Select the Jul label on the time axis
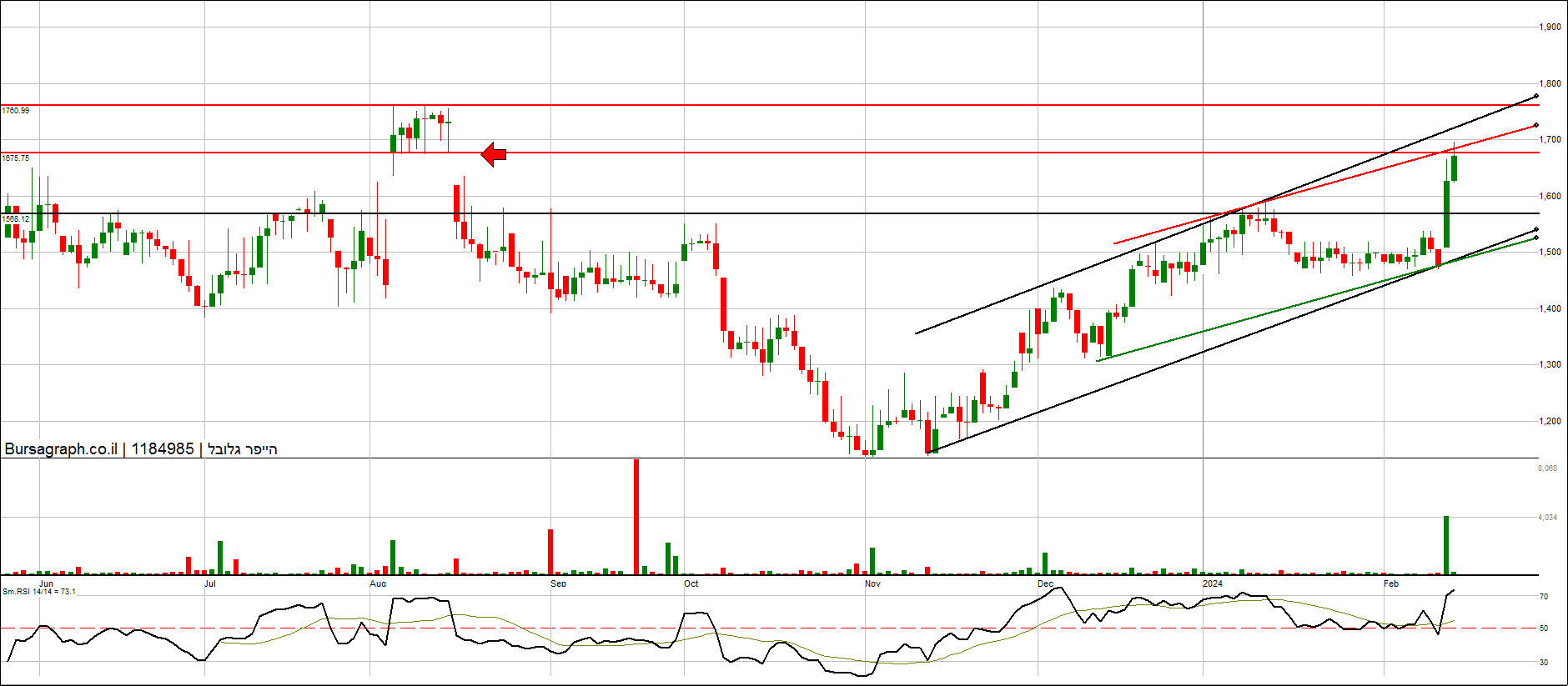Image resolution: width=1568 pixels, height=686 pixels. click(x=210, y=583)
